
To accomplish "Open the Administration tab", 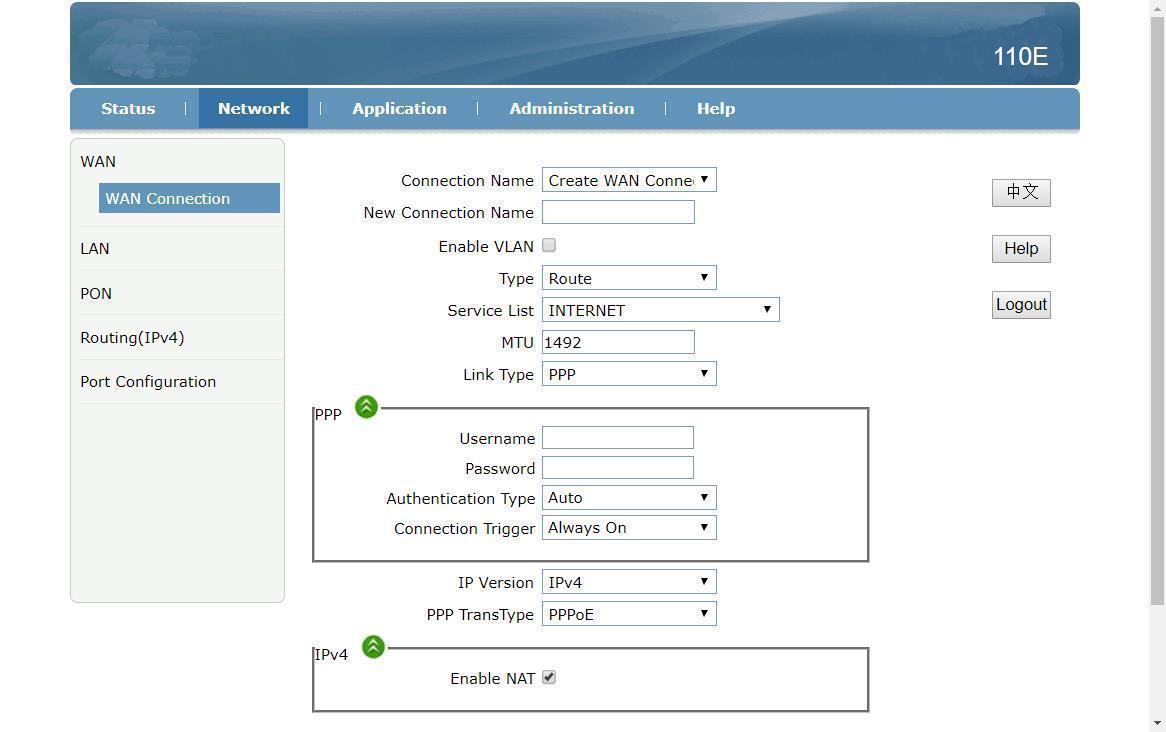I will coord(572,109).
